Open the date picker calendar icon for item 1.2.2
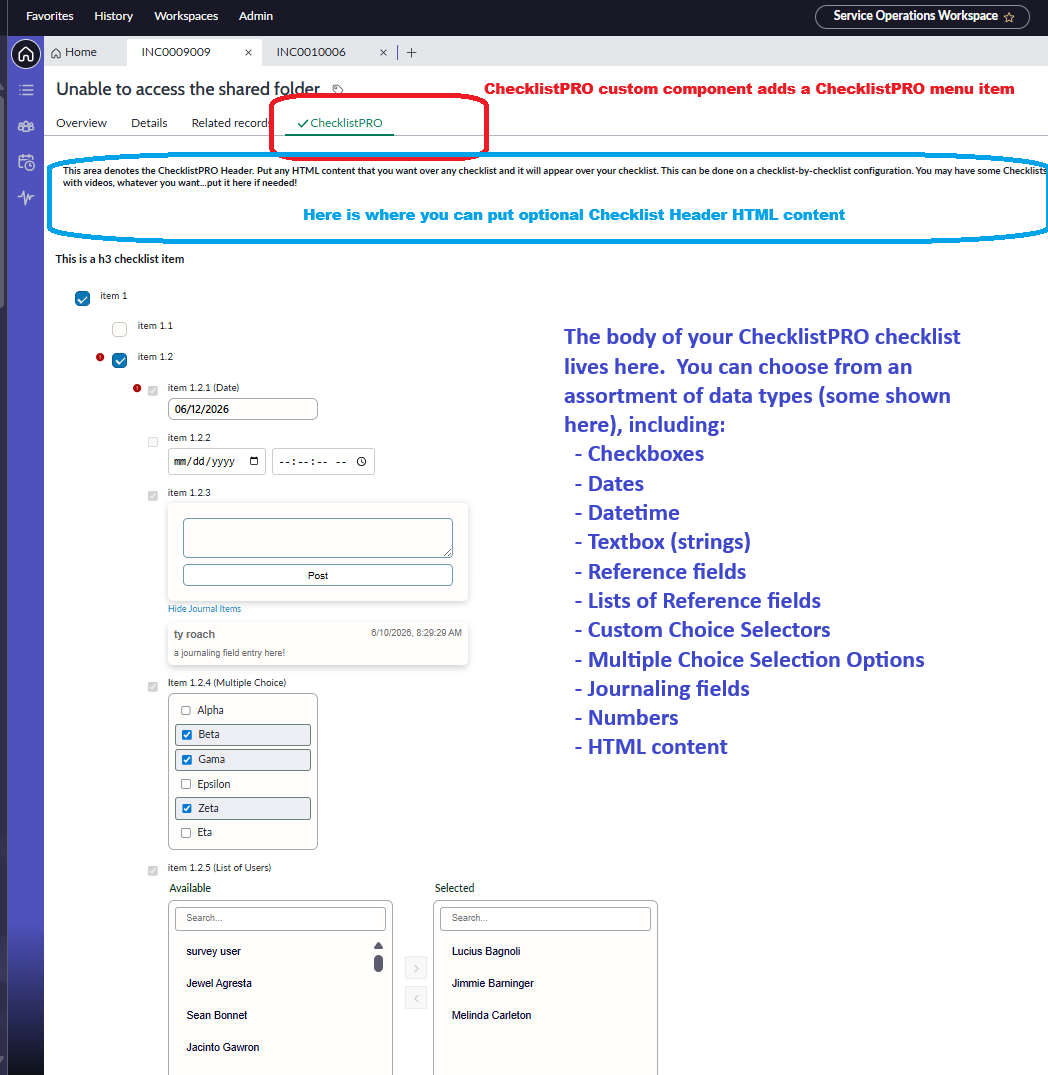Image resolution: width=1048 pixels, height=1075 pixels. pos(254,461)
